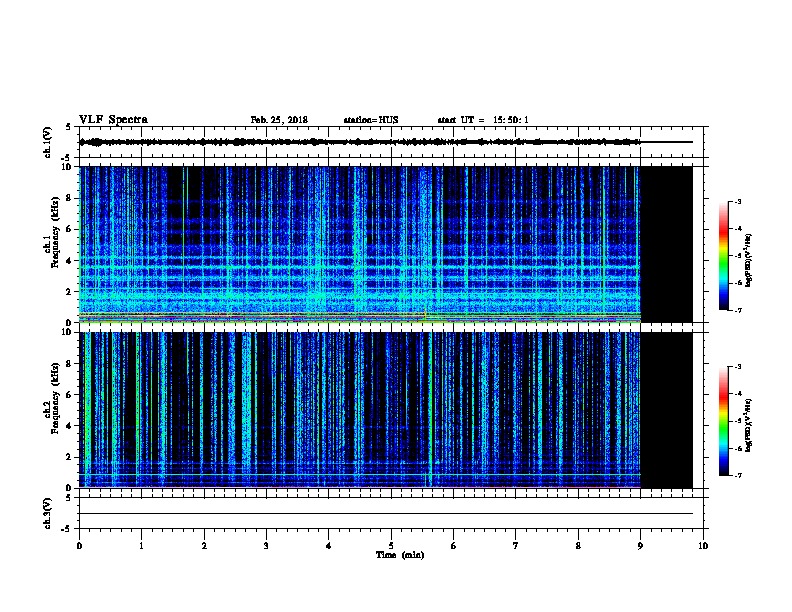Image resolution: width=792 pixels, height=612 pixels.
Task: Select the date text "Feb. 25, 2018"
Action: tap(279, 120)
